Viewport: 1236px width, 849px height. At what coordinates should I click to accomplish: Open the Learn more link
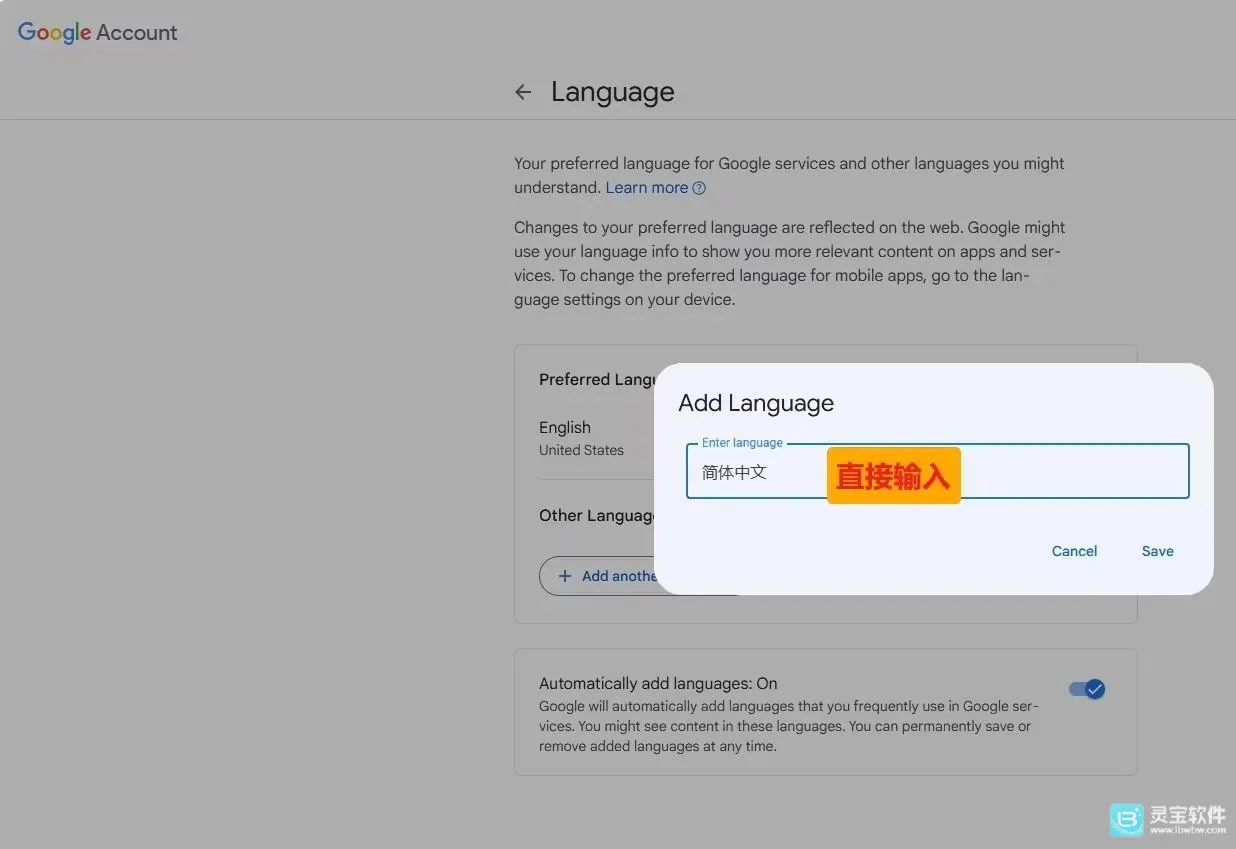pyautogui.click(x=647, y=188)
